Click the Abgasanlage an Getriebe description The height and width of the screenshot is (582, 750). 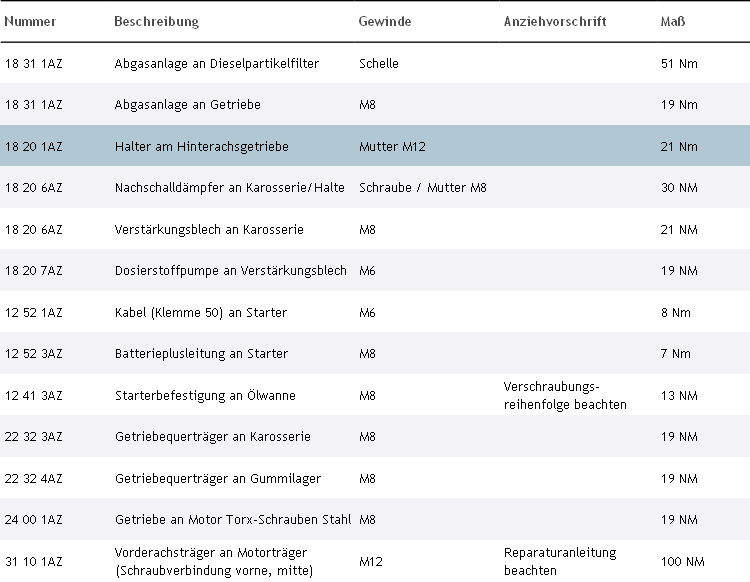tap(188, 105)
